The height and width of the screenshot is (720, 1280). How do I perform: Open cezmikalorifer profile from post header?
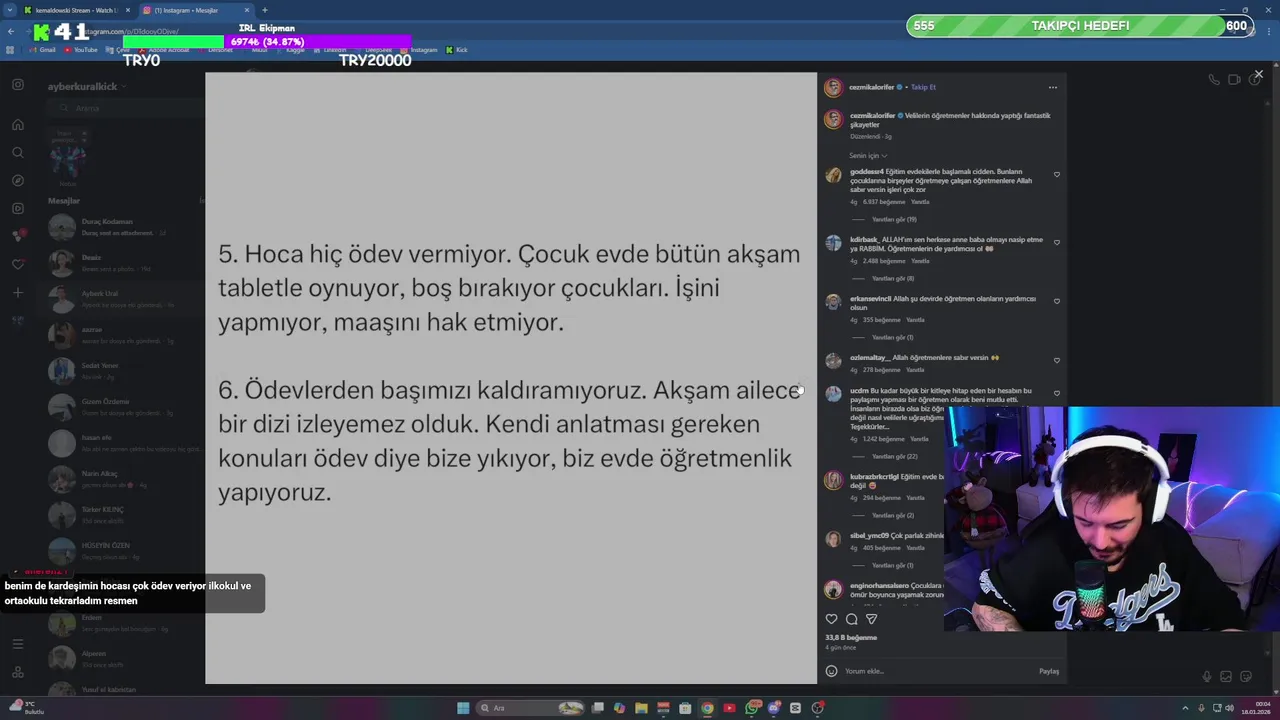click(x=872, y=87)
